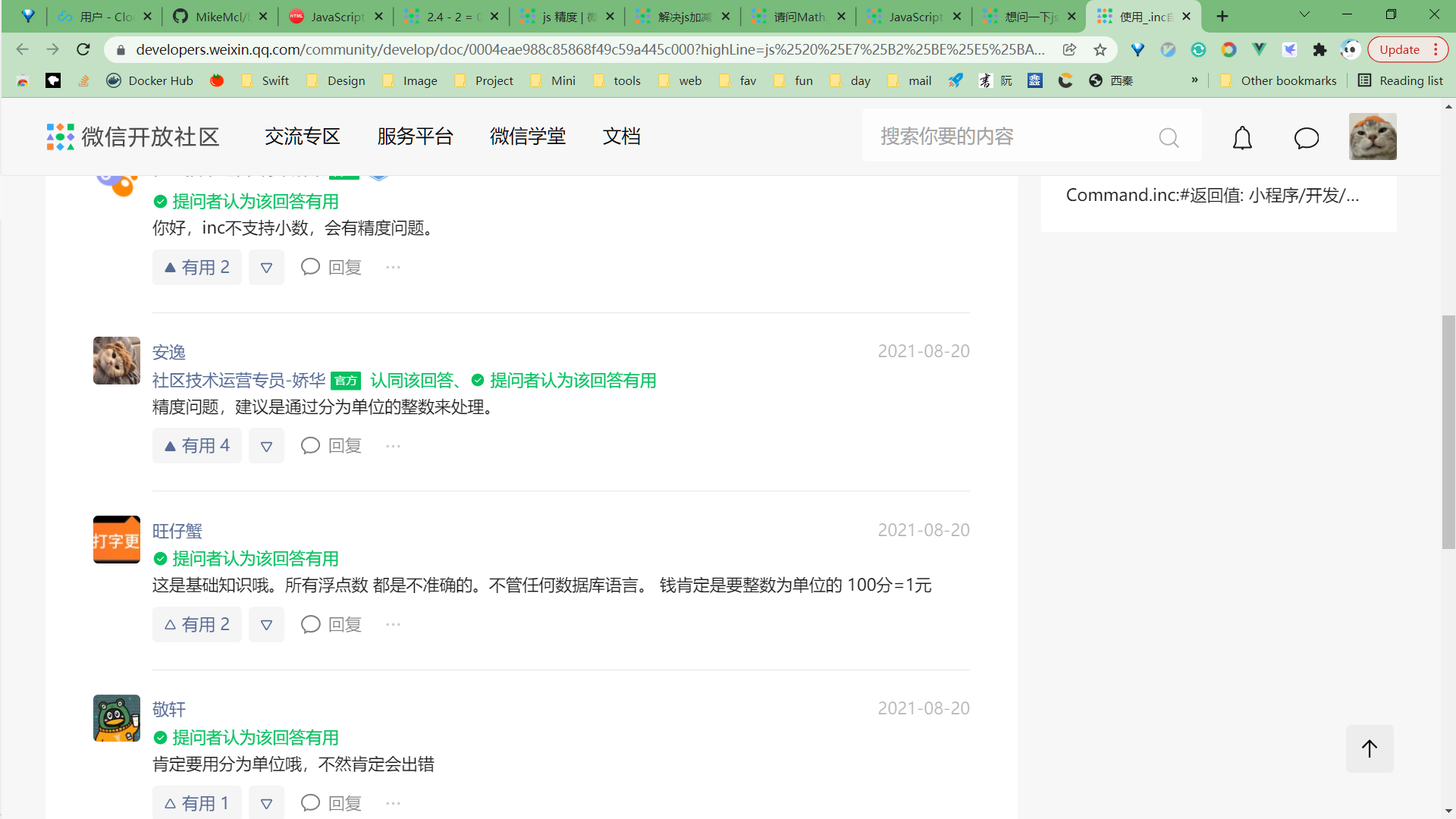This screenshot has width=1456, height=819.
Task: Open the browser extensions puzzle icon
Action: (1319, 50)
